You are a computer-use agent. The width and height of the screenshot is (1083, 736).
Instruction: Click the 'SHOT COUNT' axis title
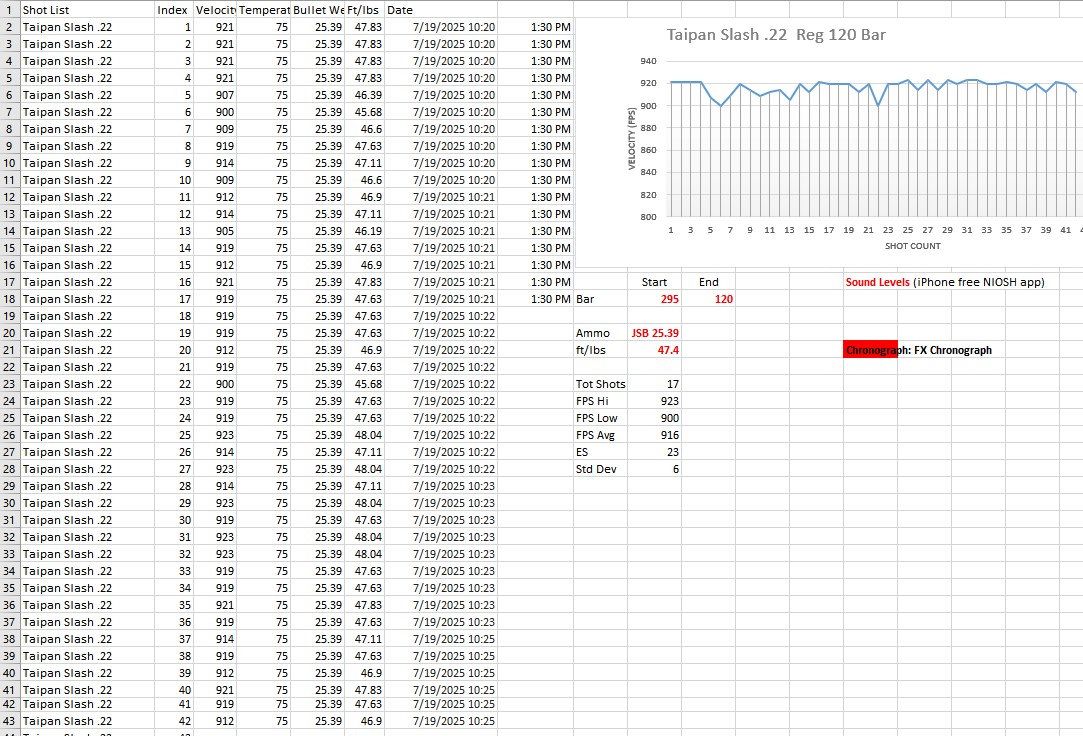912,246
